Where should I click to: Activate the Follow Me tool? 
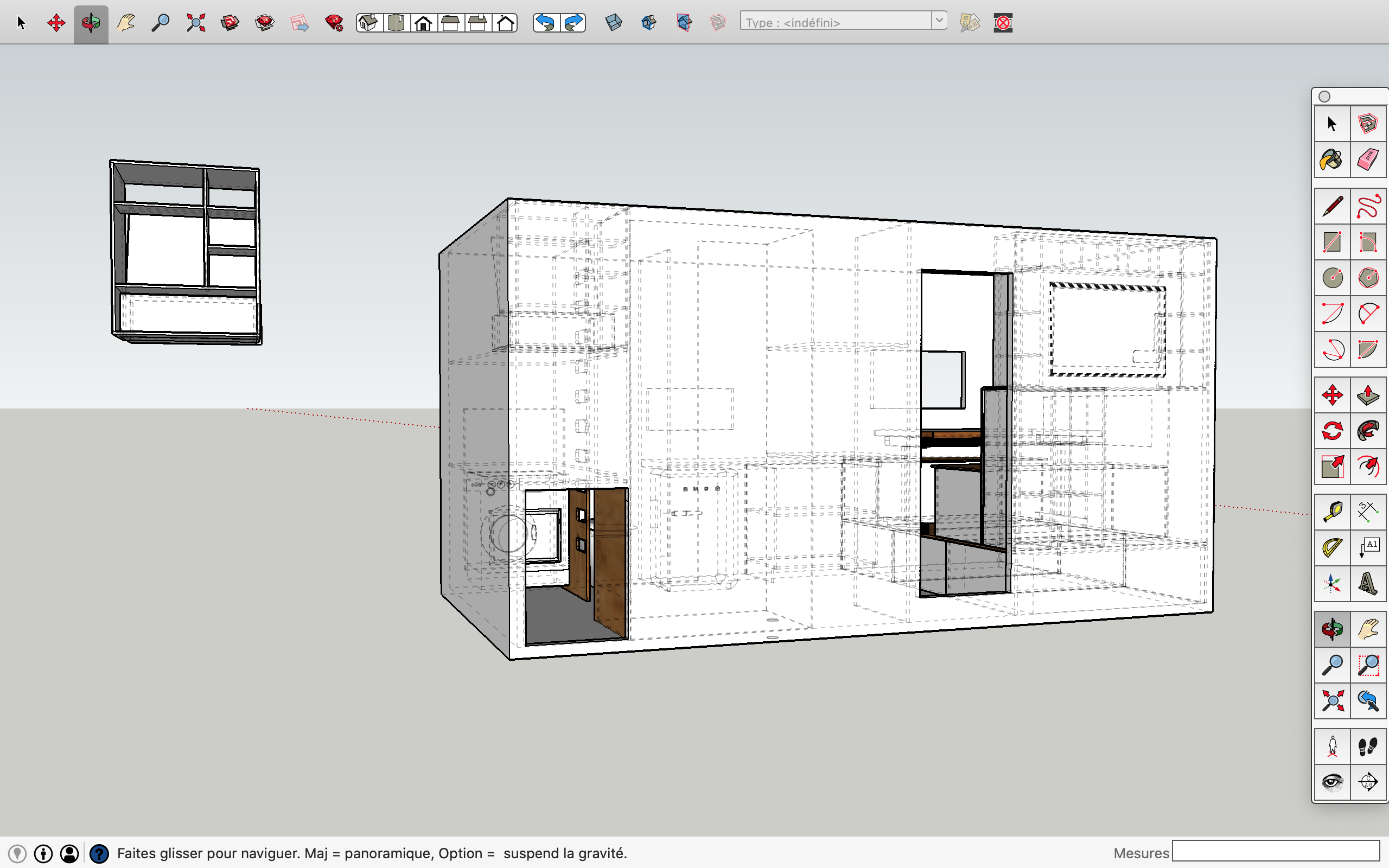1368,431
